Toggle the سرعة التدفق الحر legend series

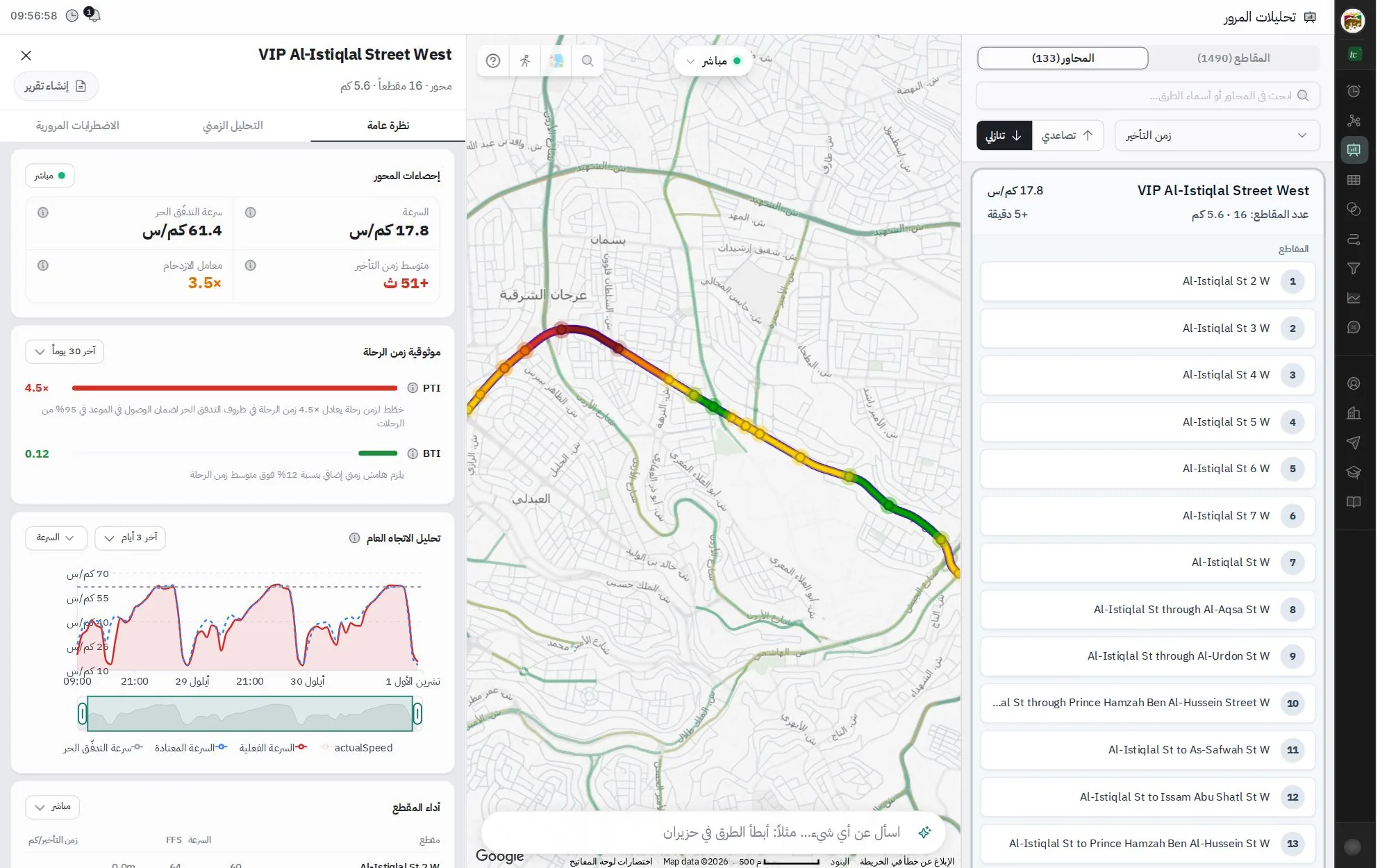(x=103, y=748)
